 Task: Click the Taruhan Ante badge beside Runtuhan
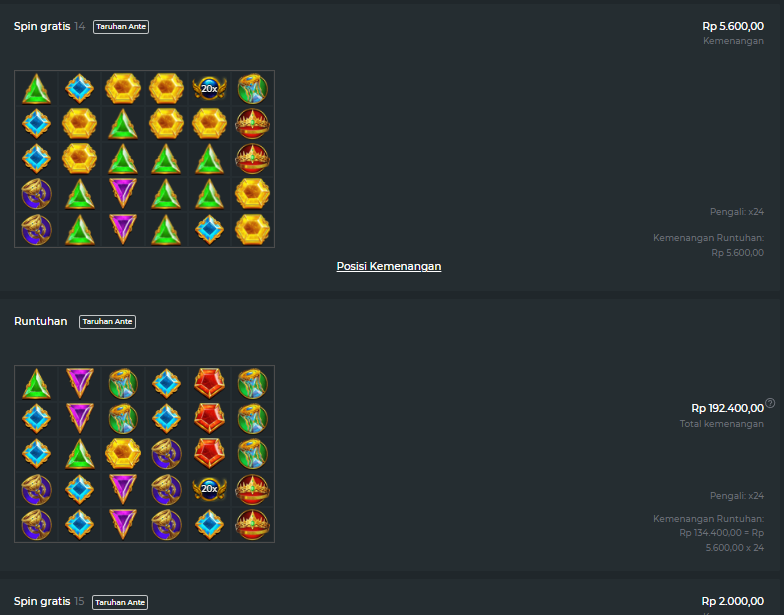(108, 322)
